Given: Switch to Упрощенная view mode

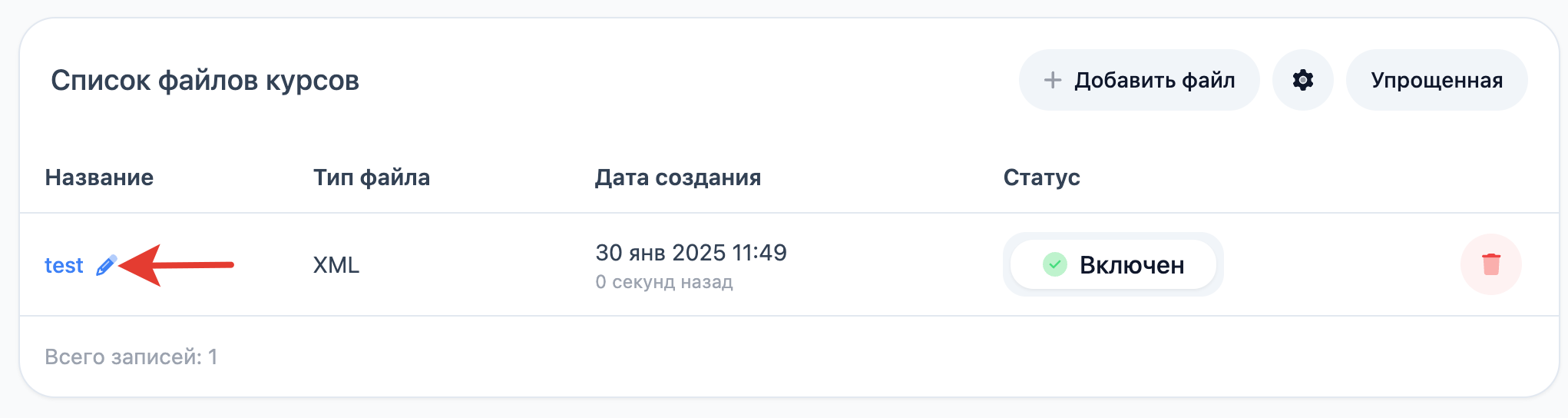Looking at the screenshot, I should 1436,80.
